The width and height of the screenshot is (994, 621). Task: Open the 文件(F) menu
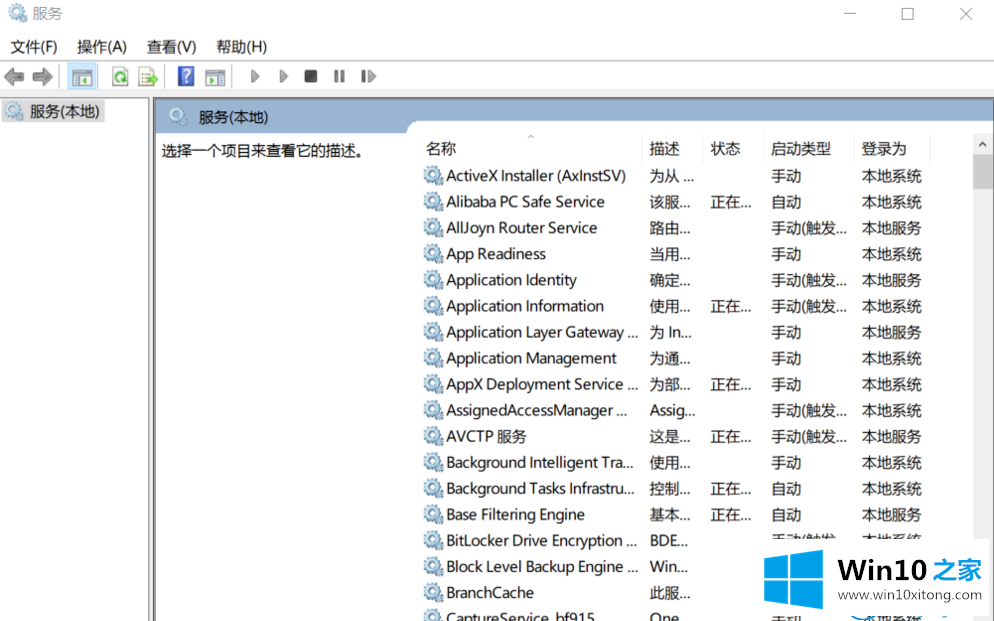click(x=34, y=47)
